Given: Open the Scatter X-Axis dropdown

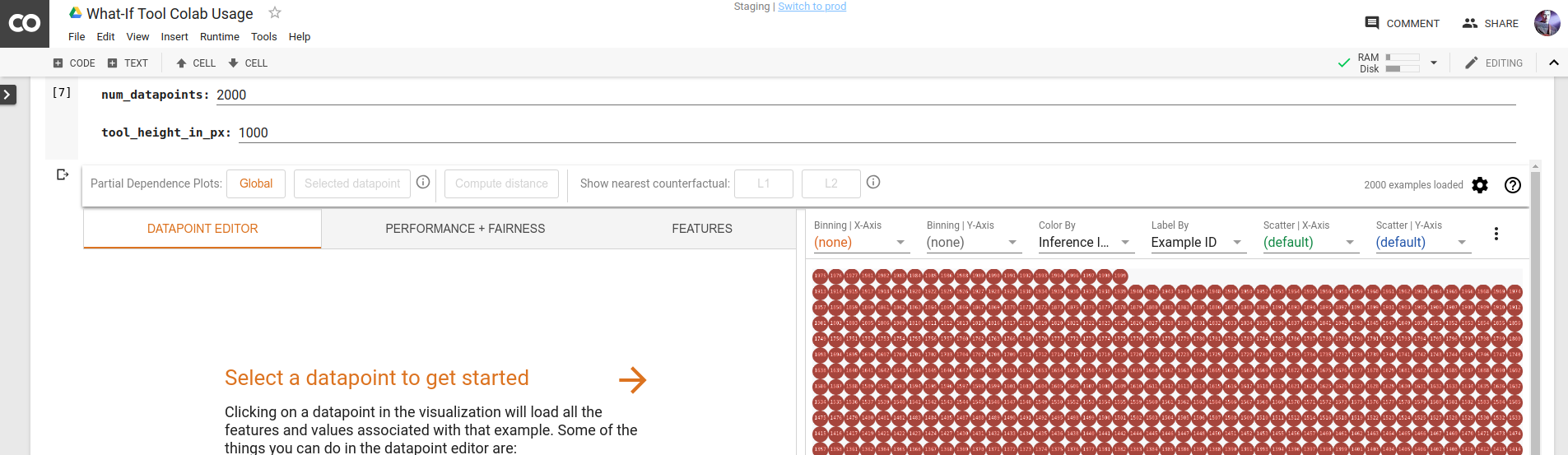Looking at the screenshot, I should click(1310, 242).
